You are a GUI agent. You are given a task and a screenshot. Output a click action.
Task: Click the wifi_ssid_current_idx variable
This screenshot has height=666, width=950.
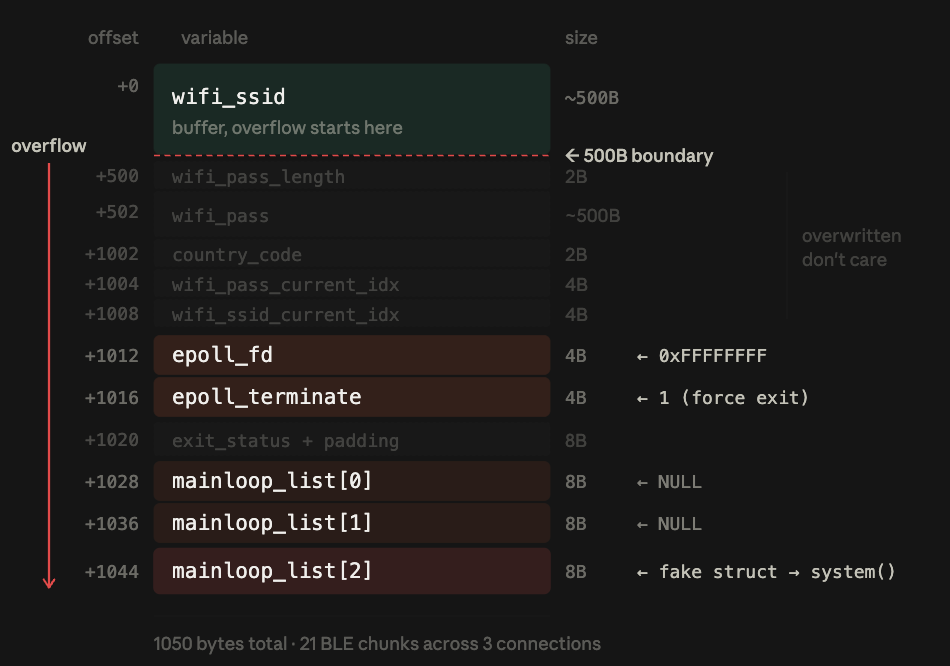pos(285,315)
